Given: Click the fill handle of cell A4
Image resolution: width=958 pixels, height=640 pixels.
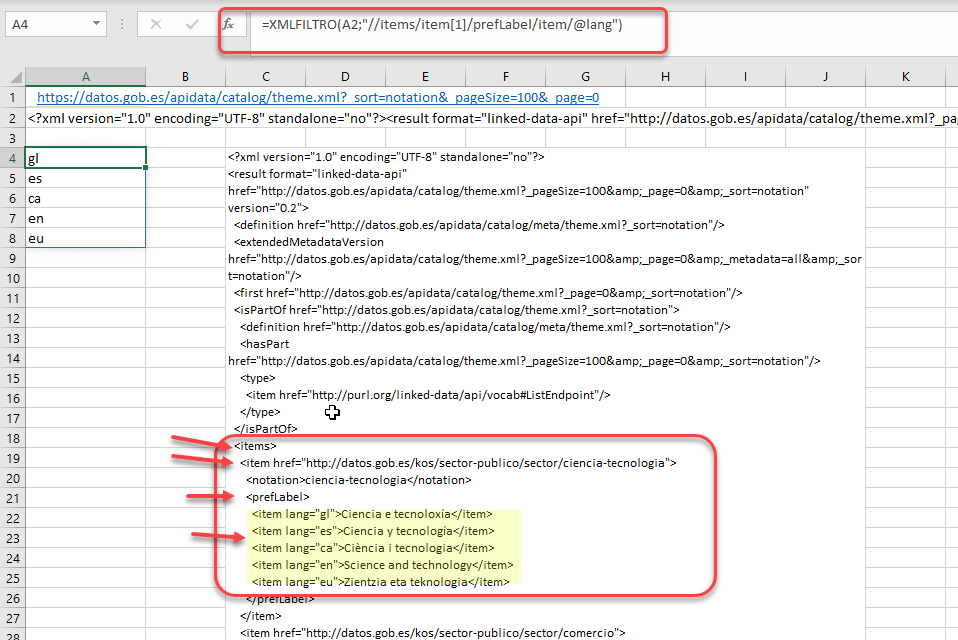Looking at the screenshot, I should click(145, 167).
